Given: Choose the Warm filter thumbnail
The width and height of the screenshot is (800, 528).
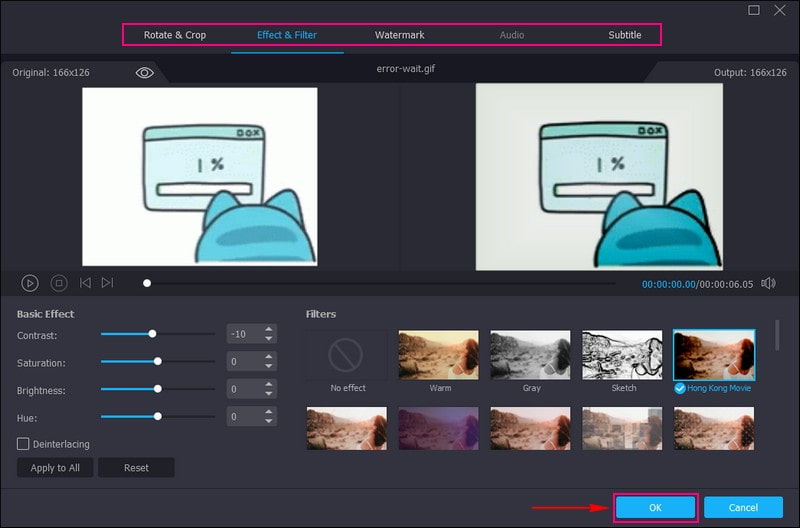Looking at the screenshot, I should pos(439,355).
